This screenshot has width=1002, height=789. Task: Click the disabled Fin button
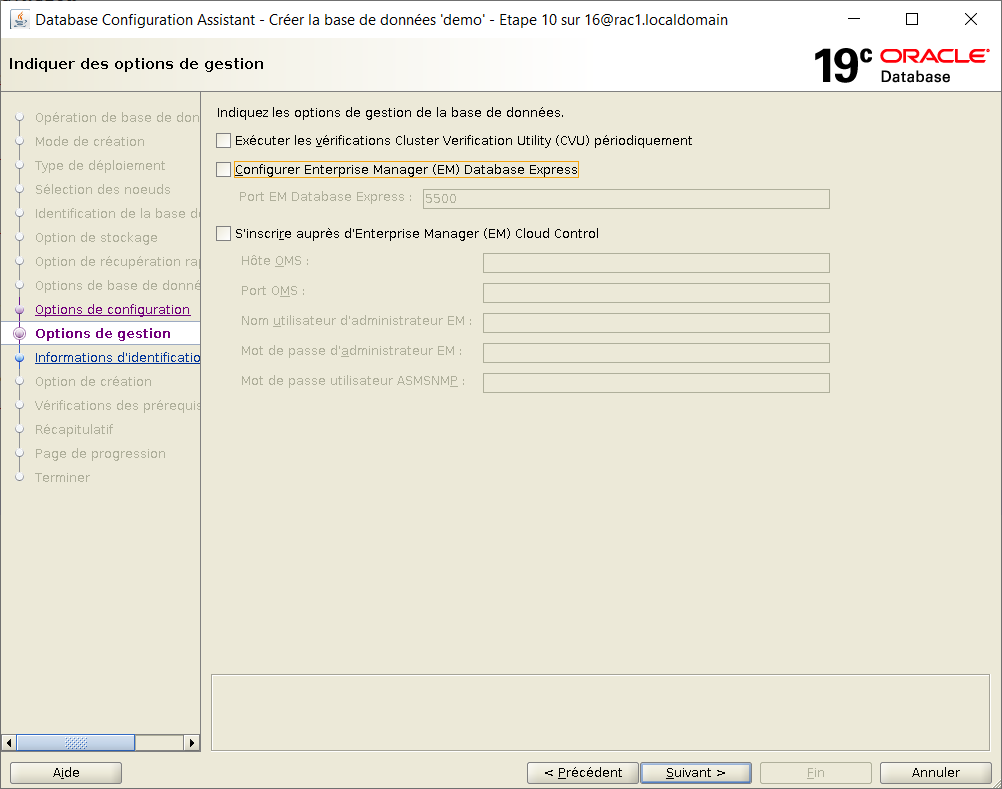pos(815,772)
